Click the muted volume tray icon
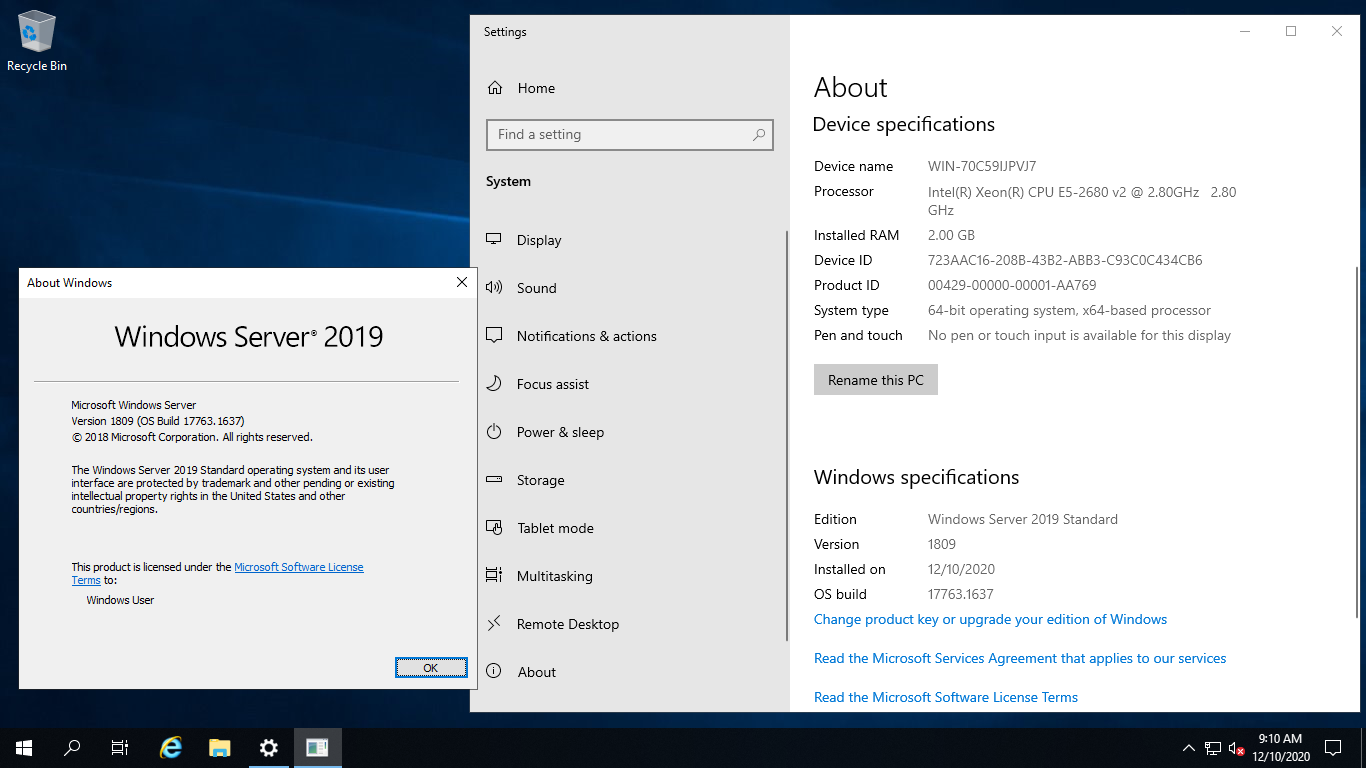This screenshot has height=768, width=1366. 1236,748
